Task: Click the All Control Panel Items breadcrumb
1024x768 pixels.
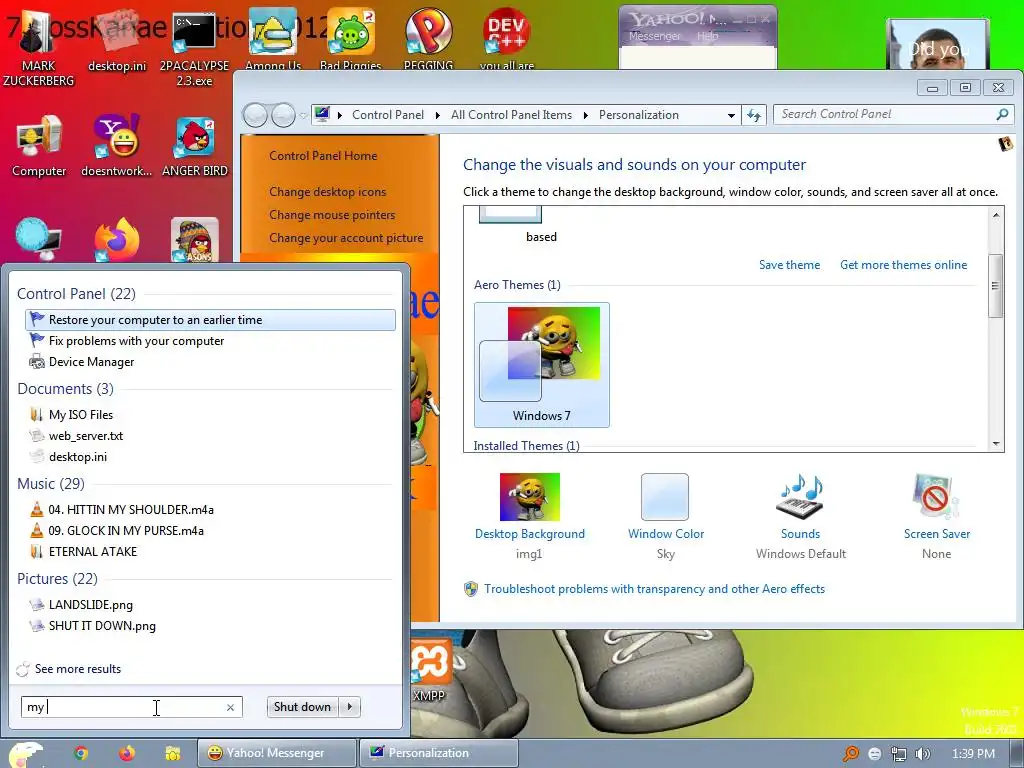Action: coord(511,115)
